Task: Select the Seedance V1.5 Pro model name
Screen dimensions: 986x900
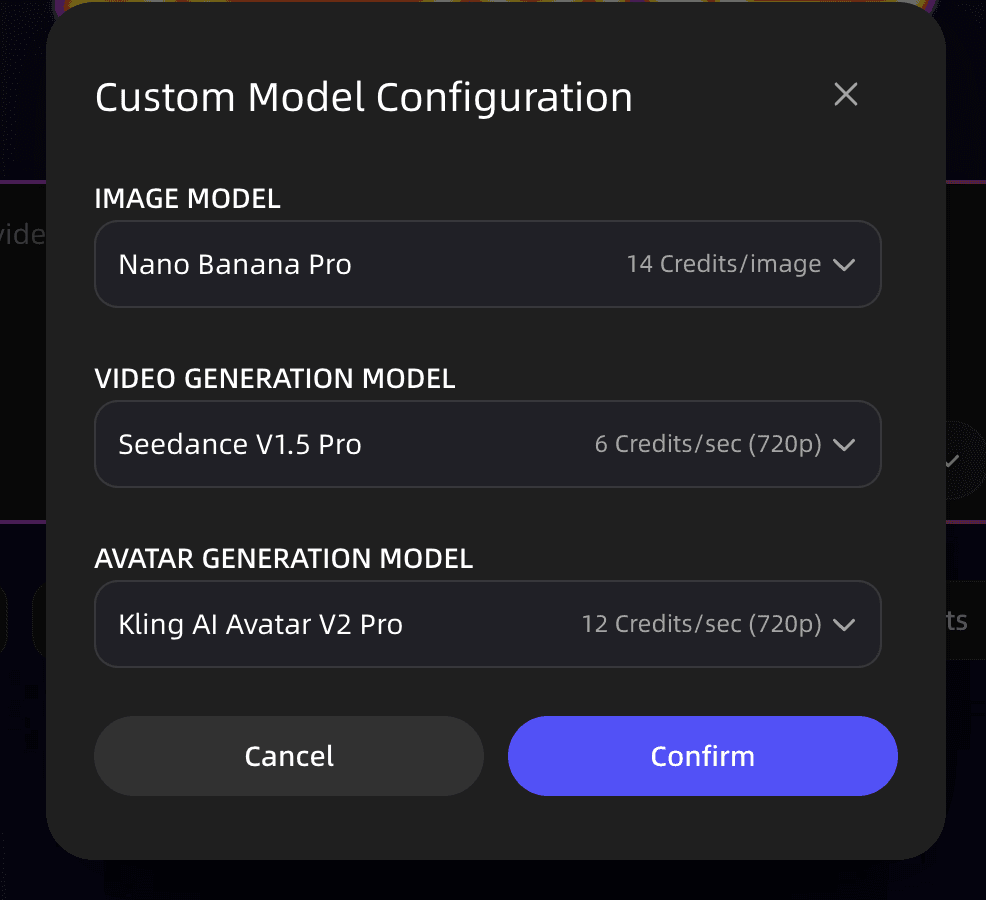Action: pyautogui.click(x=240, y=444)
